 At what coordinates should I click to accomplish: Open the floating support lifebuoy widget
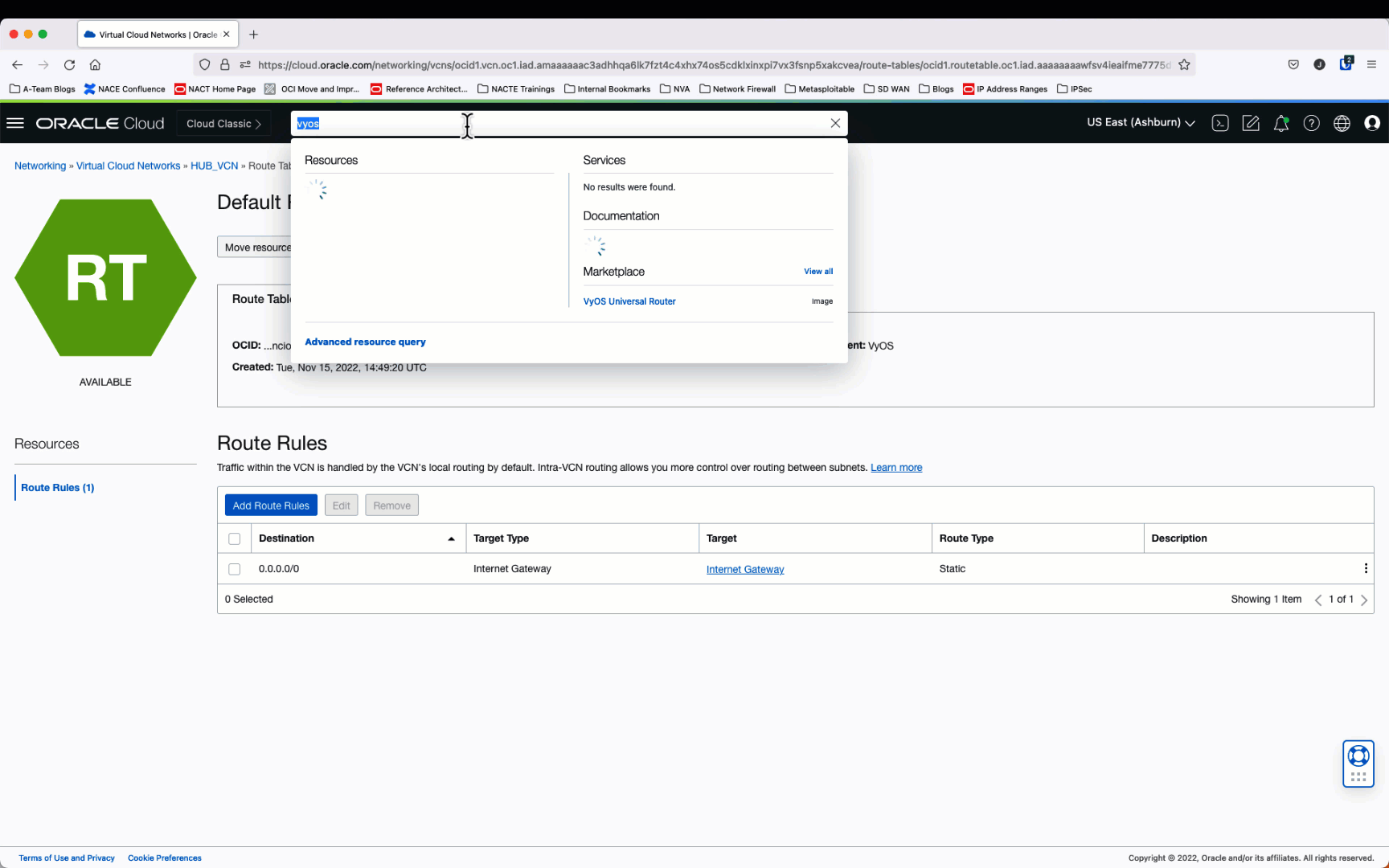(x=1358, y=756)
